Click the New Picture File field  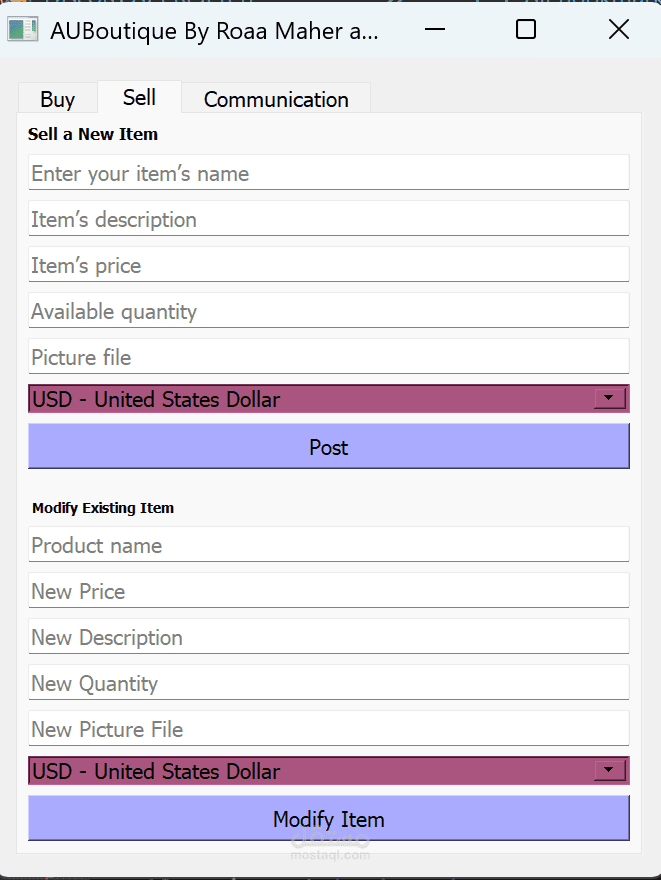(328, 729)
